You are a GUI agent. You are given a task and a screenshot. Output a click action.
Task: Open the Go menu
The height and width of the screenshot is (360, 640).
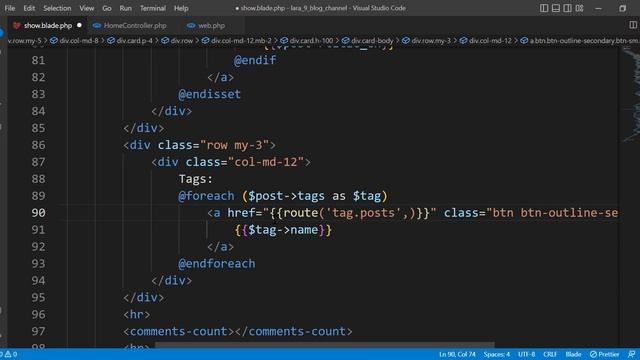click(107, 8)
